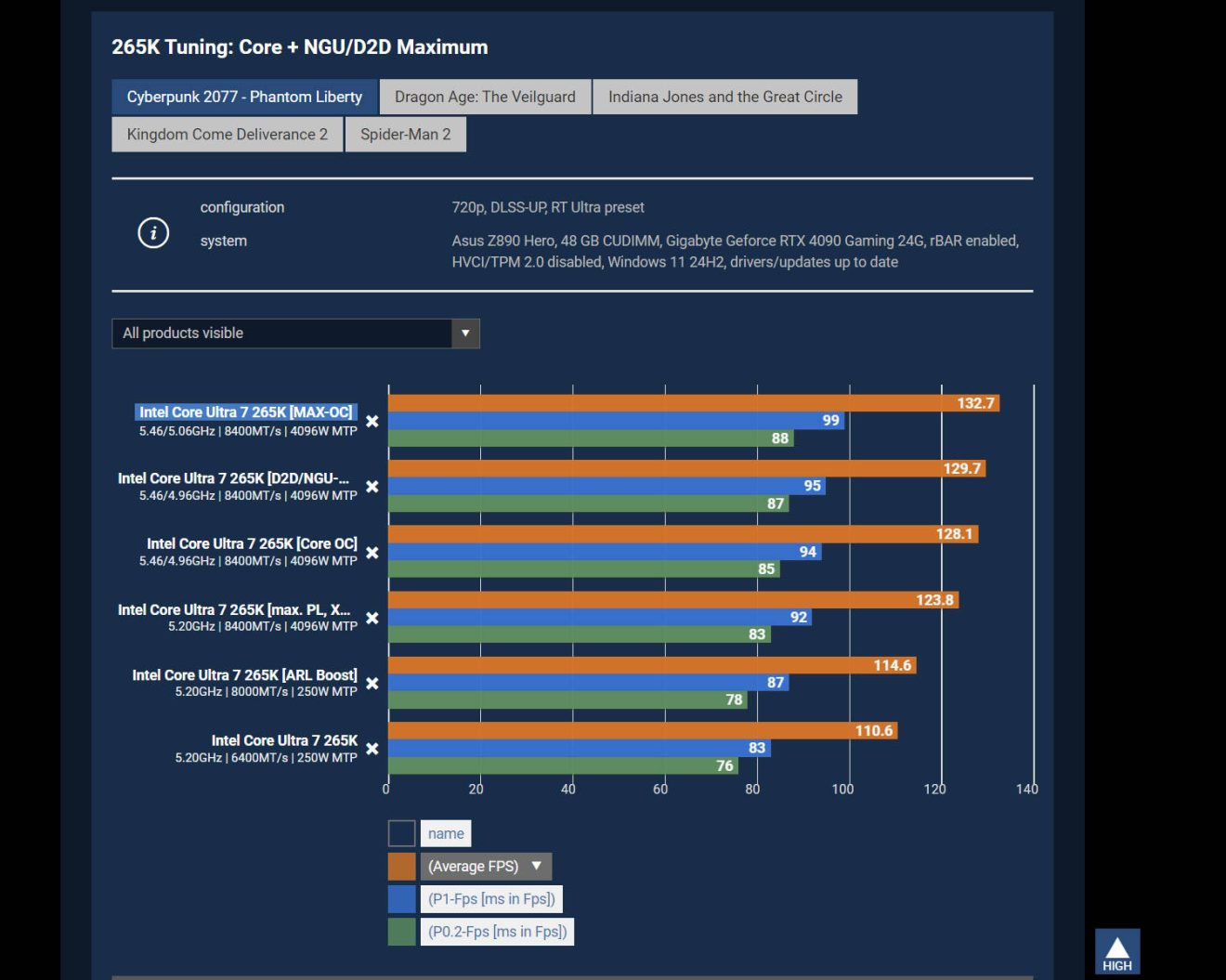Remove the 265K [ARL Boost] row
Viewport: 1226px width, 980px height.
(372, 684)
